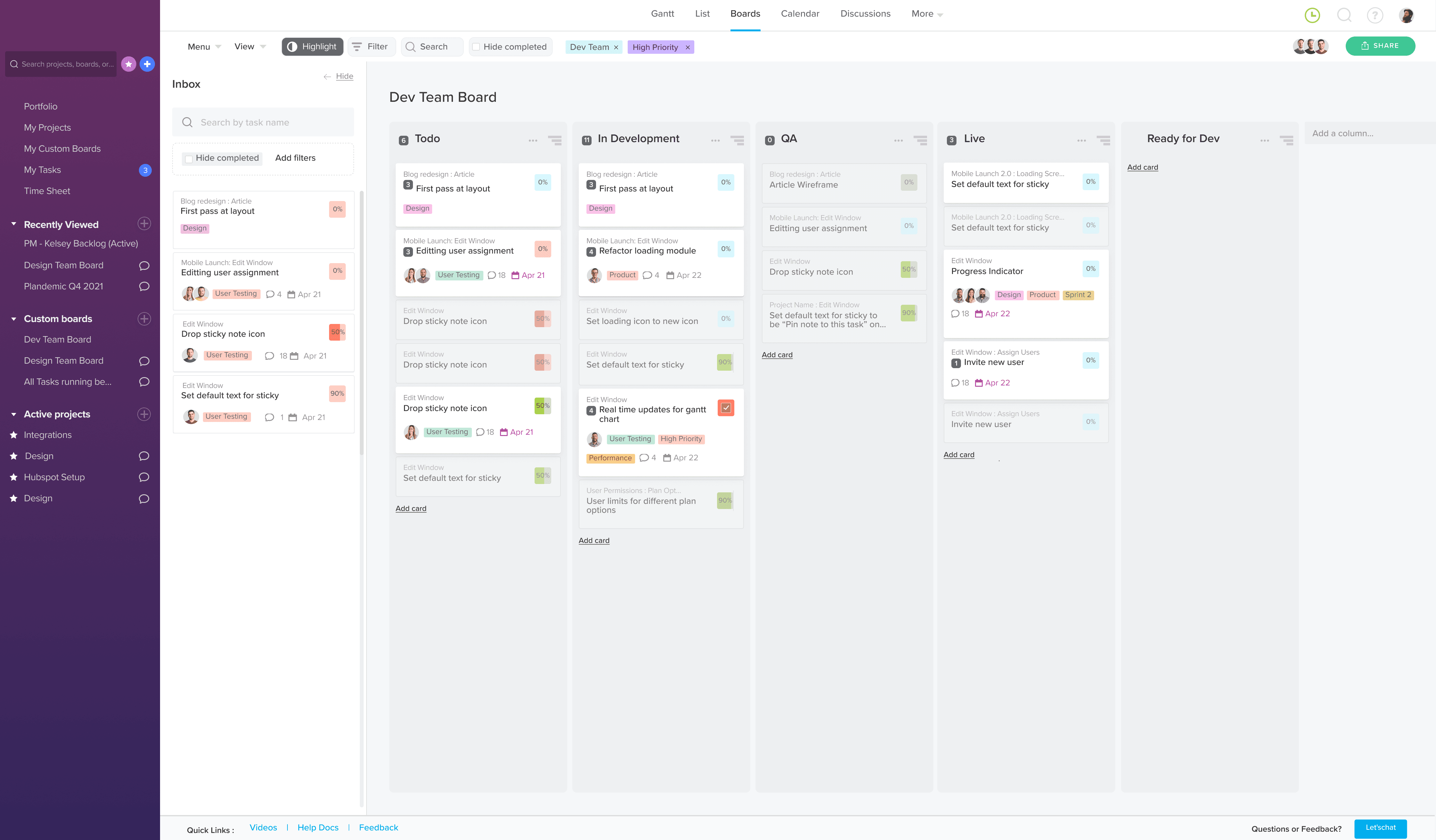Screen dimensions: 1436x840
Task: Click the Search by task name field
Action: point(263,123)
